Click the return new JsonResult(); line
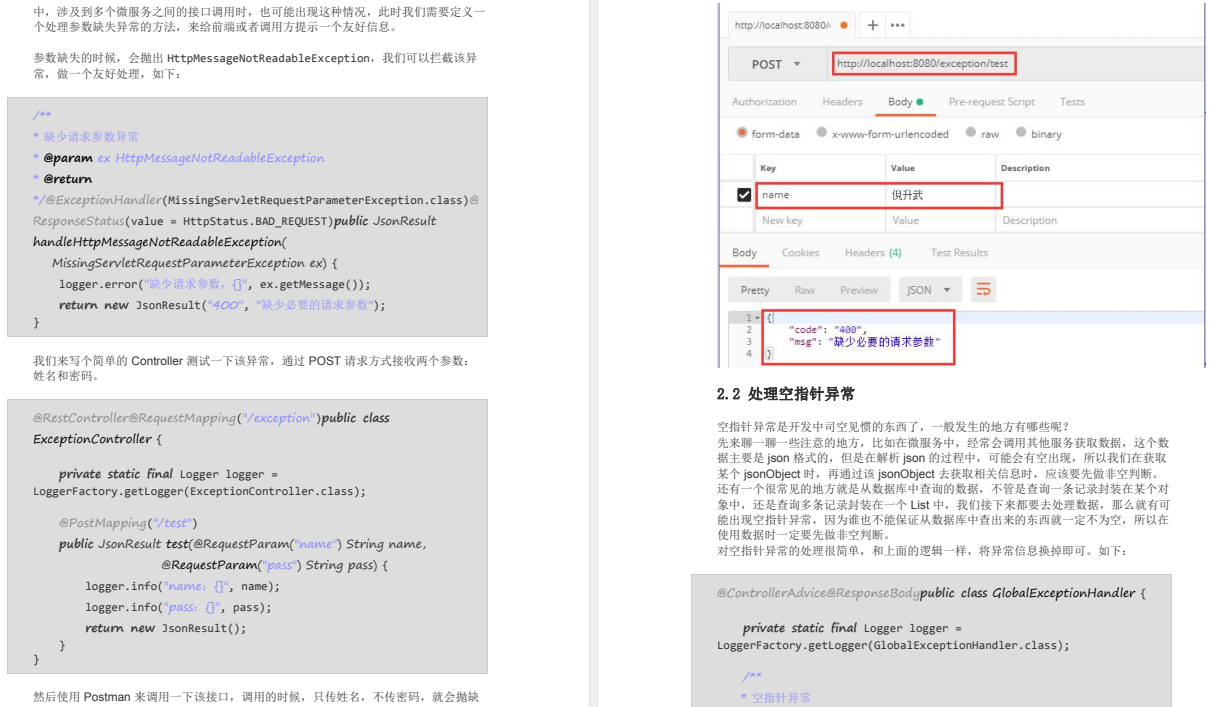 (165, 628)
